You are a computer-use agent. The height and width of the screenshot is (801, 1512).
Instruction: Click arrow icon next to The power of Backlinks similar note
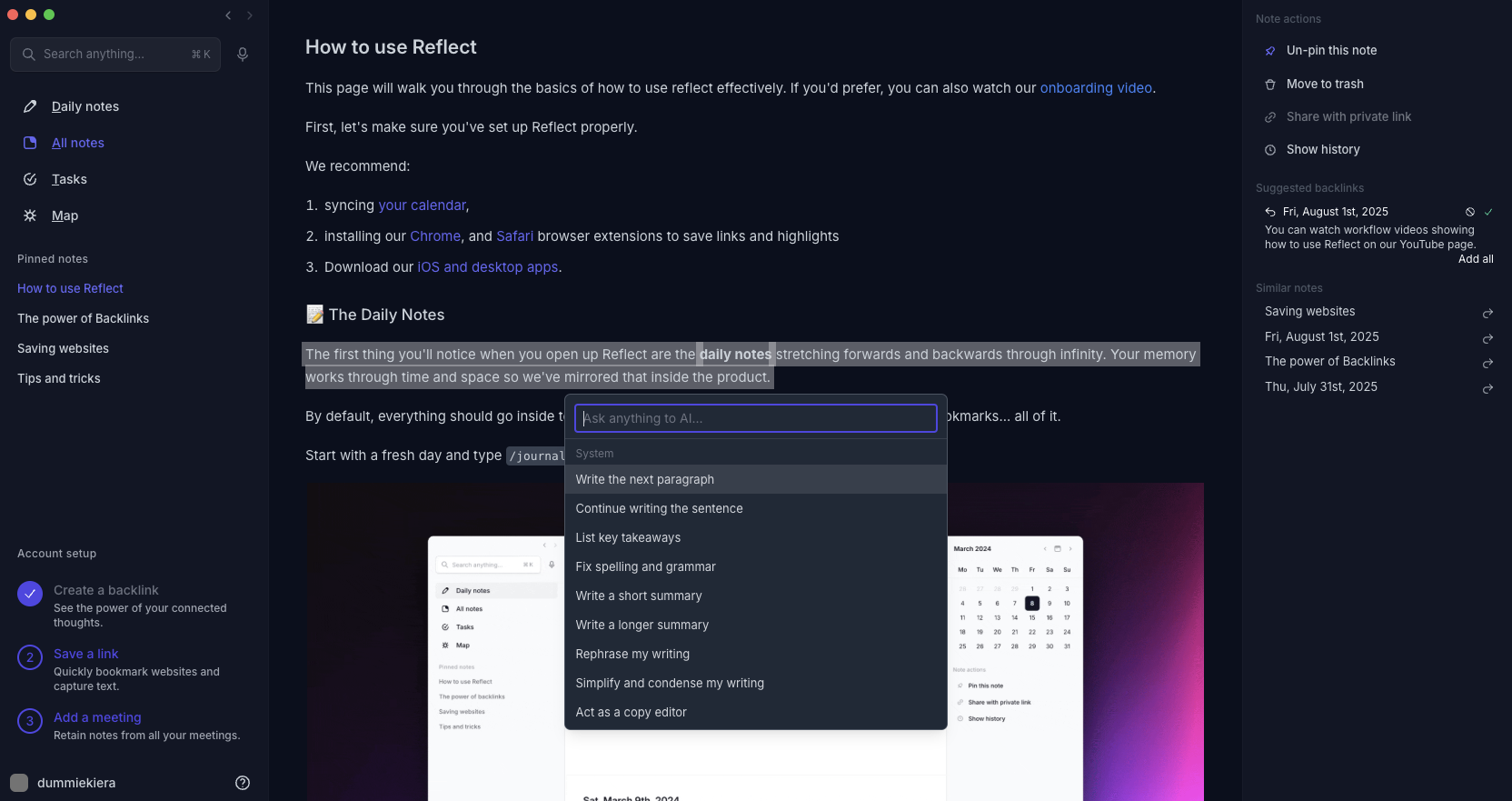1487,363
